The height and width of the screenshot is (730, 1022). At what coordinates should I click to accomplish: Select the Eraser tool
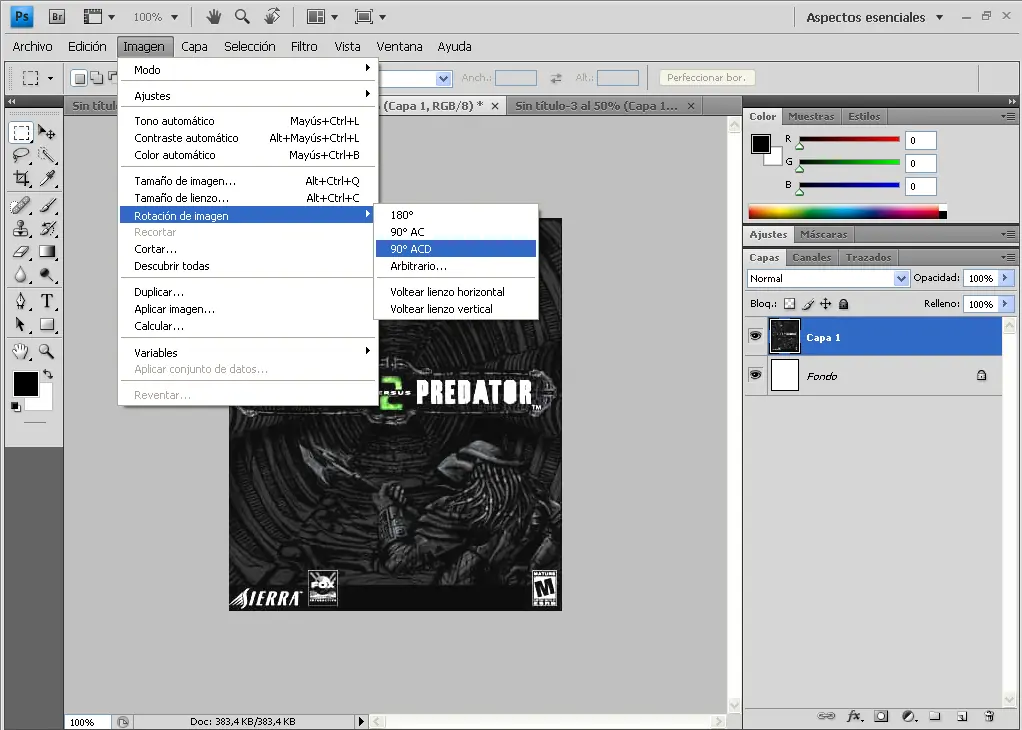point(21,252)
